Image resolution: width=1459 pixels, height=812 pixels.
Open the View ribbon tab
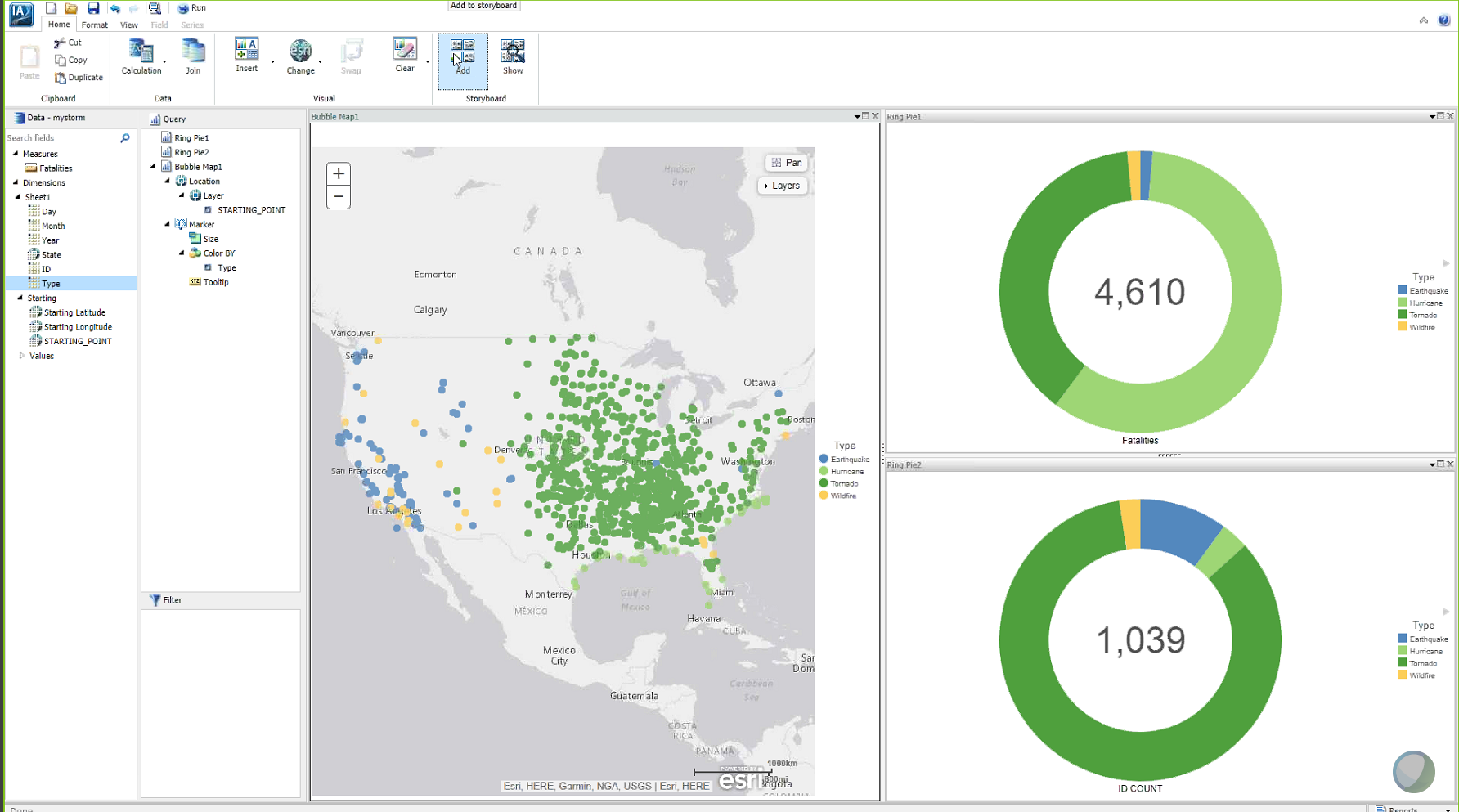pyautogui.click(x=129, y=25)
